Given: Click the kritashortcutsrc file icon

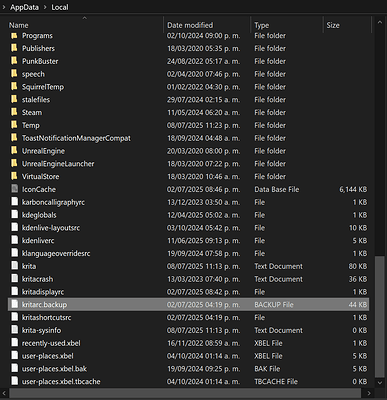Looking at the screenshot, I should 14,317.
